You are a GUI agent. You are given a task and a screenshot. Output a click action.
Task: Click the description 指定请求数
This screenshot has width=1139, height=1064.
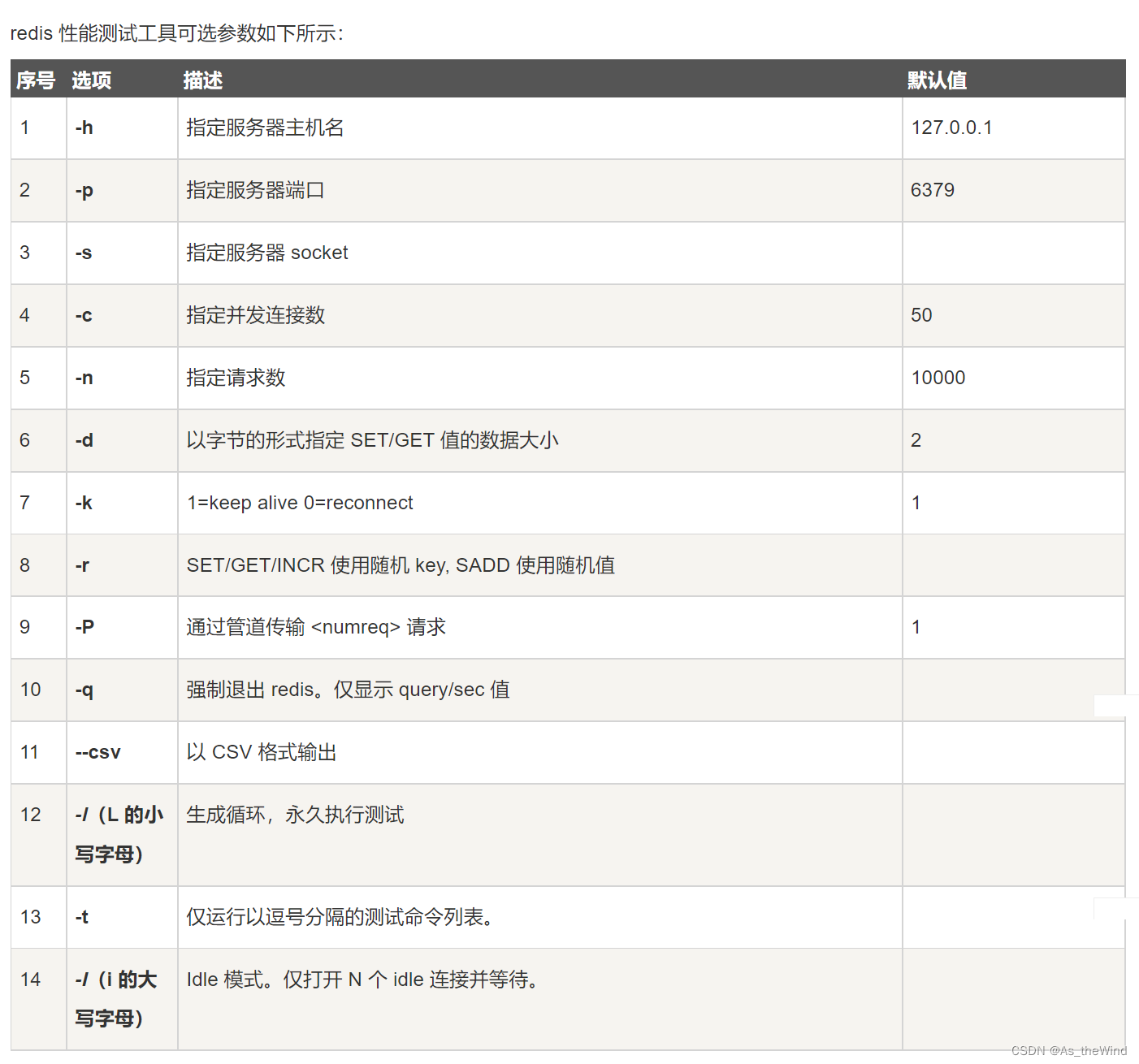[x=236, y=378]
